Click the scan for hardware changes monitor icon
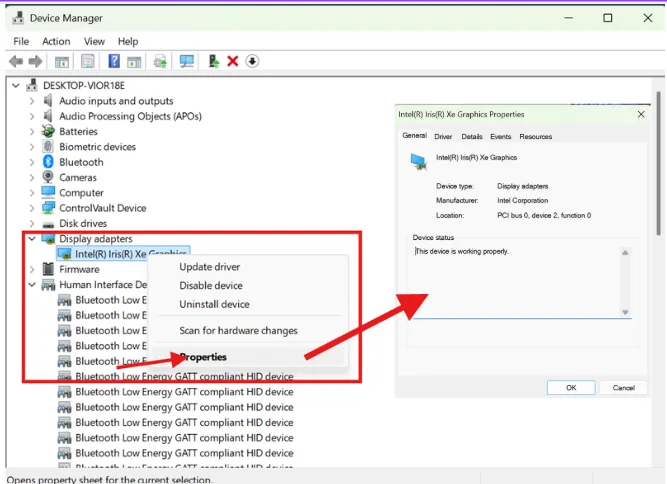This screenshot has width=667, height=484. pyautogui.click(x=187, y=61)
